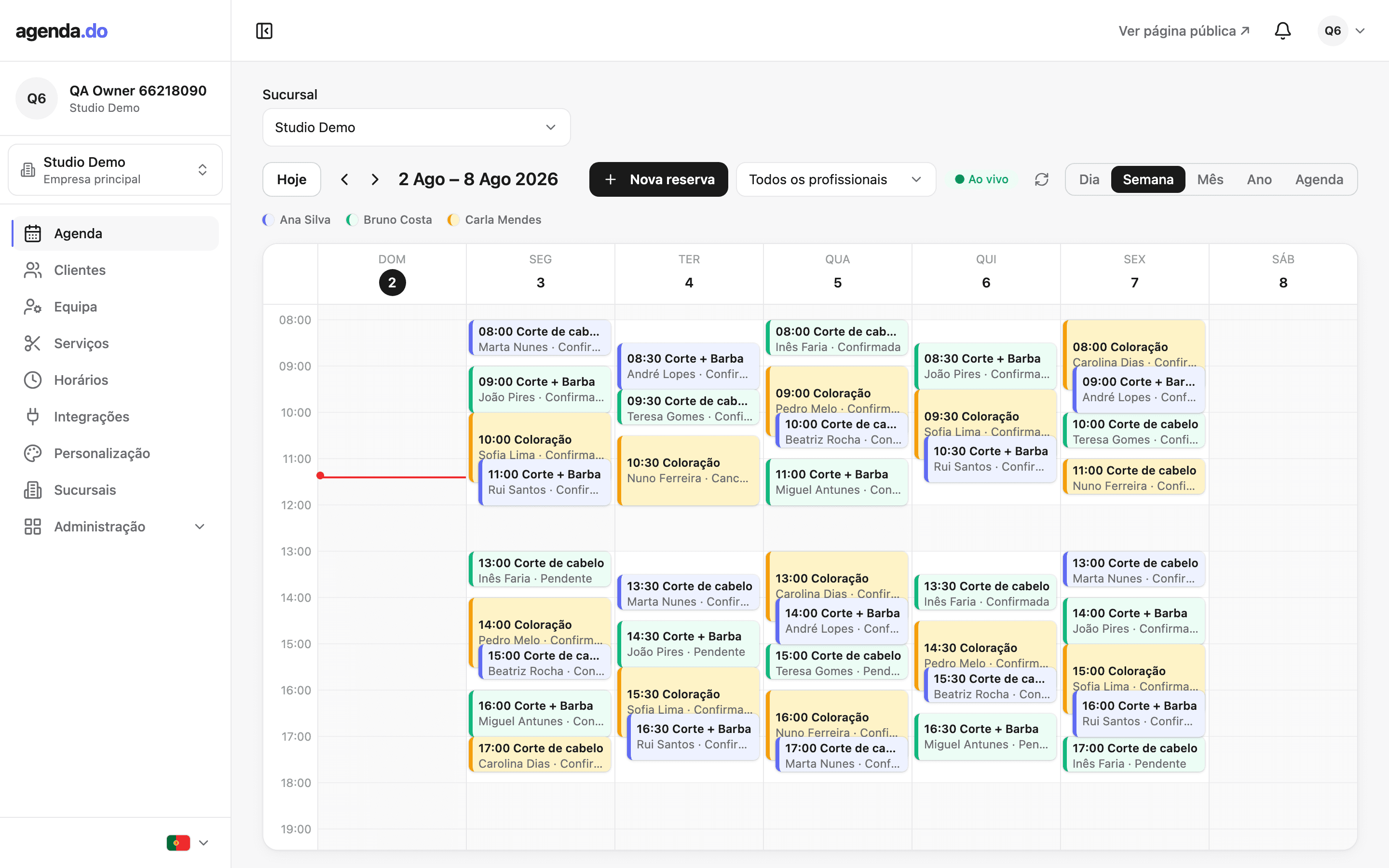Go to previous week arrow
Image resolution: width=1389 pixels, height=868 pixels.
point(344,180)
